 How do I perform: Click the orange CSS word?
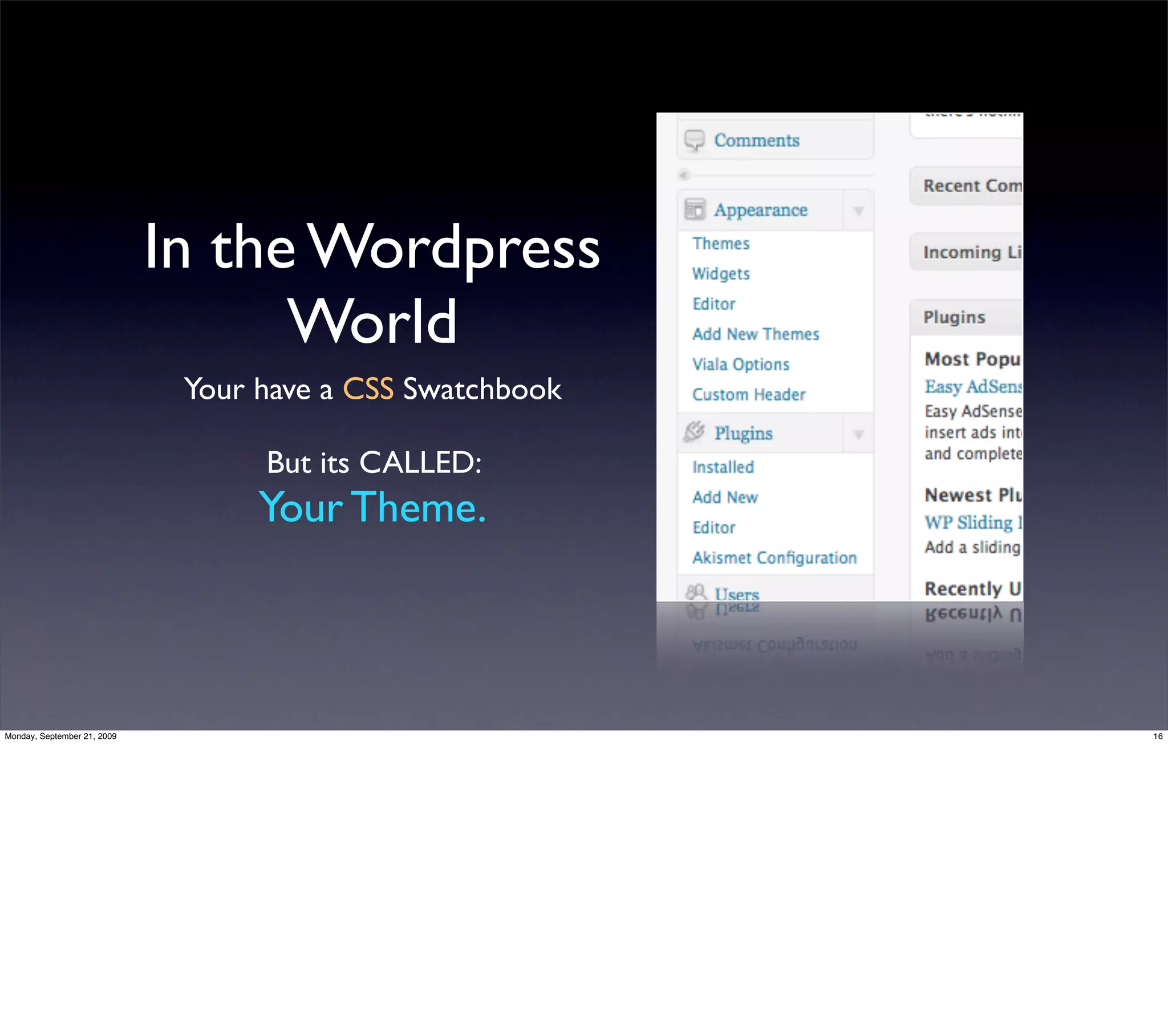coord(368,390)
